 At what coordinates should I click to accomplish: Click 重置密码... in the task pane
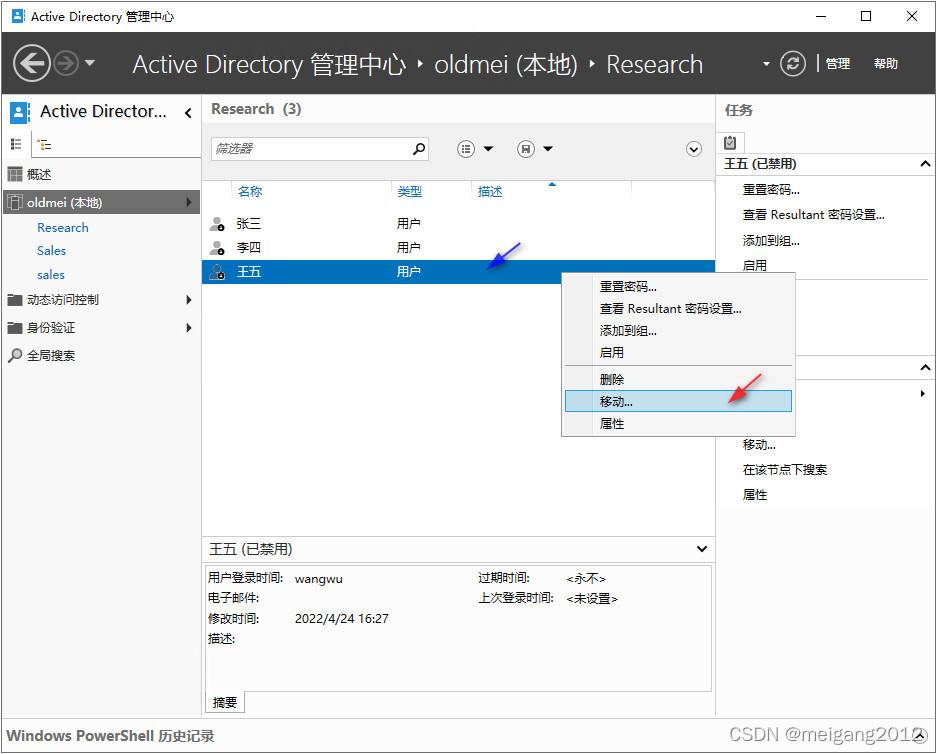point(771,190)
